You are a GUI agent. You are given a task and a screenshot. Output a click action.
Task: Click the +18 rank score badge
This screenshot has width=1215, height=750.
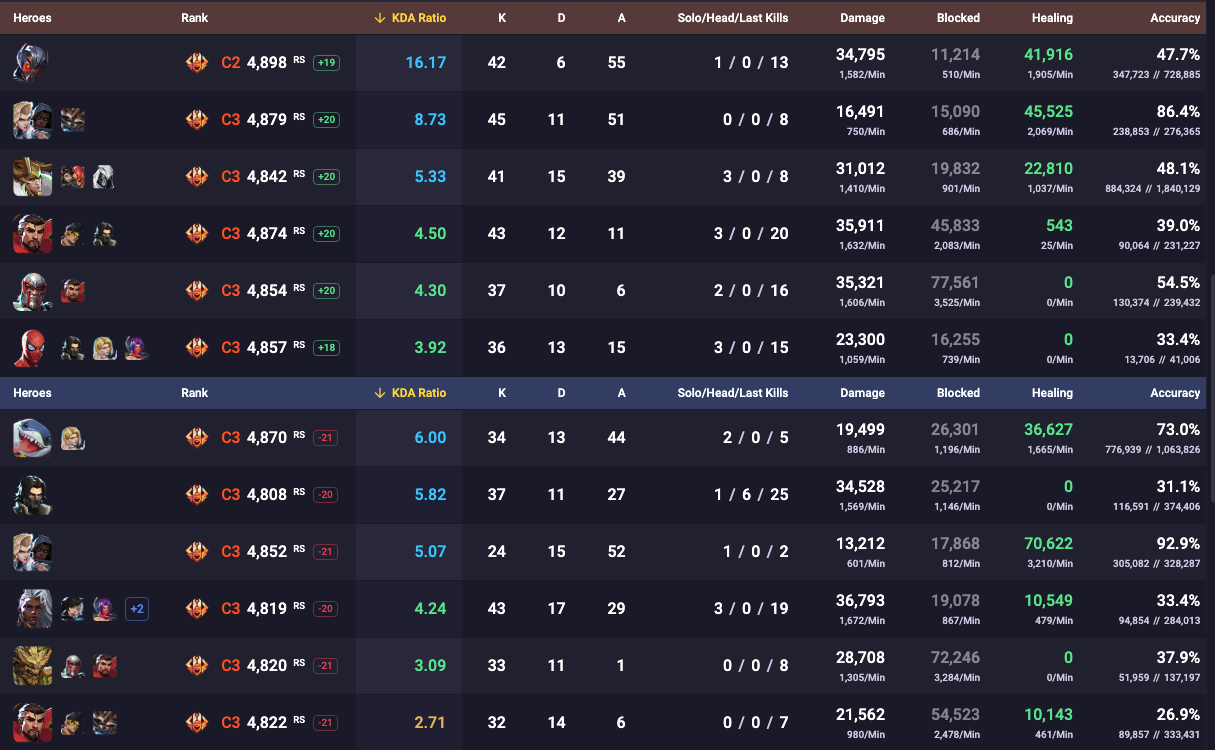coord(326,348)
